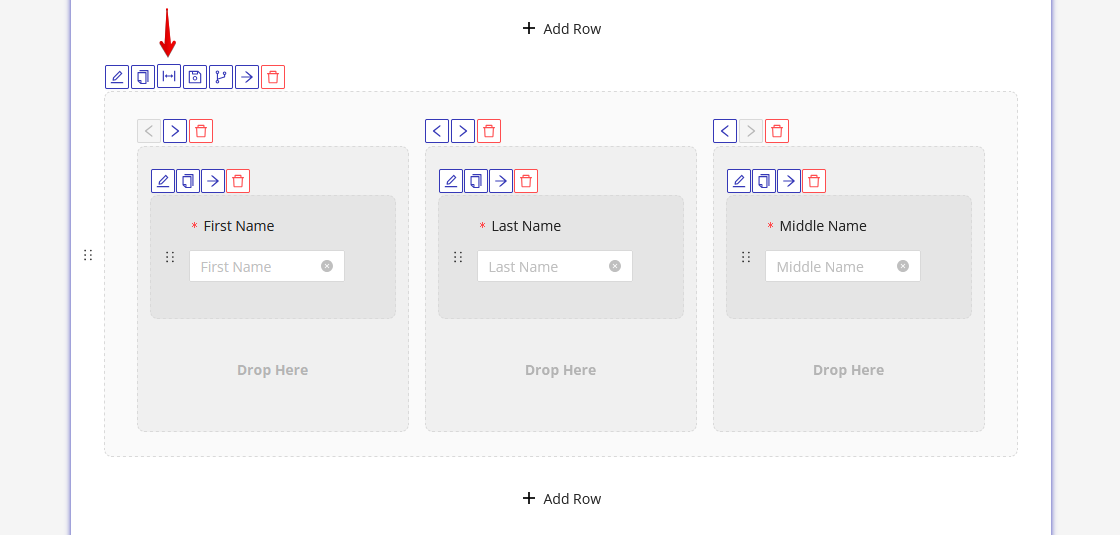Clear the Last Name input field
This screenshot has width=1120, height=535.
pyautogui.click(x=615, y=266)
